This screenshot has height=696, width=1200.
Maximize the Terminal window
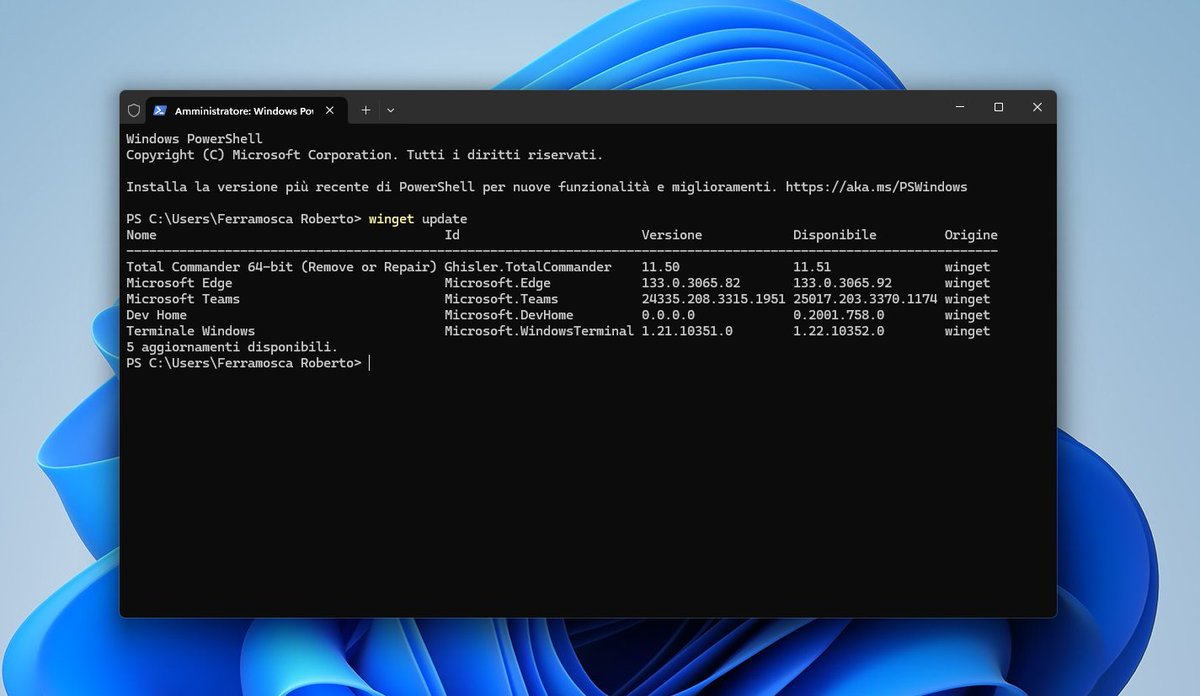pyautogui.click(x=998, y=107)
